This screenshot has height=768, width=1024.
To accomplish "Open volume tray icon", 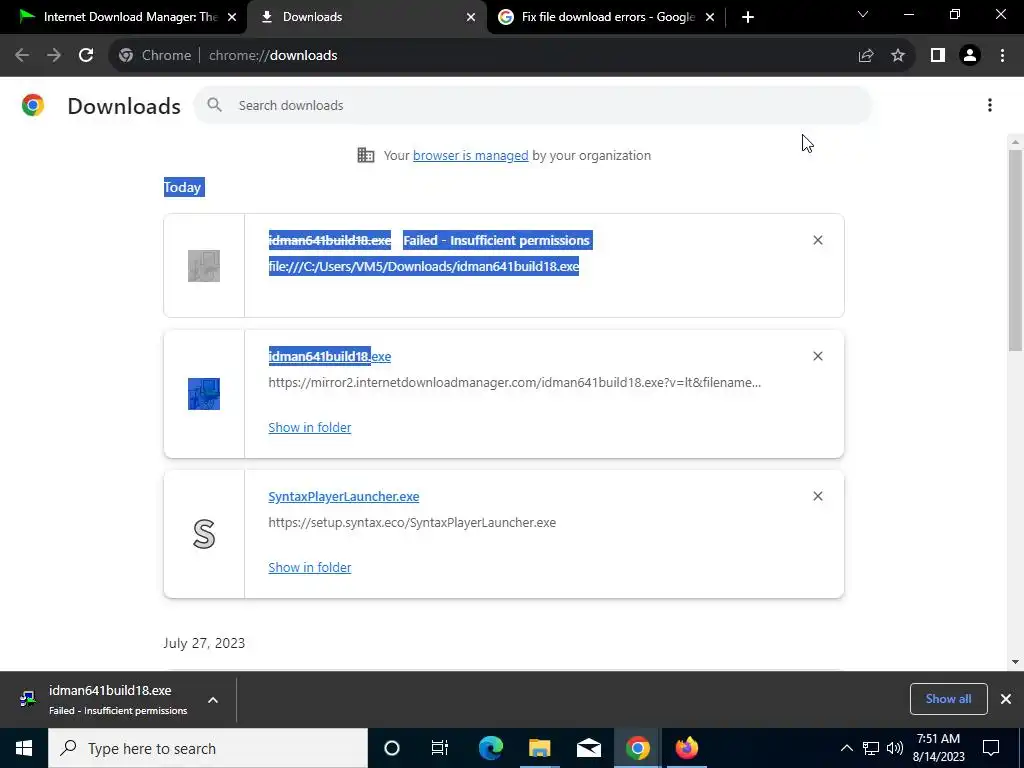I will [895, 748].
